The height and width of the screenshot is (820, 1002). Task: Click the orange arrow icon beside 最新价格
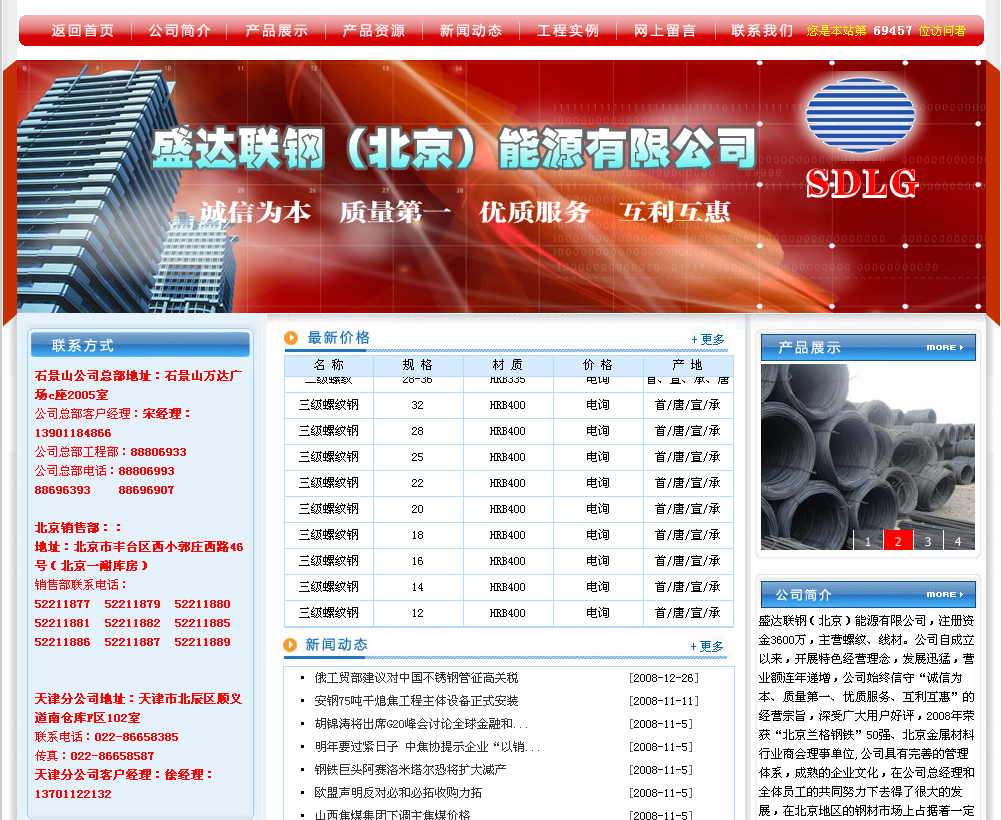tap(291, 338)
